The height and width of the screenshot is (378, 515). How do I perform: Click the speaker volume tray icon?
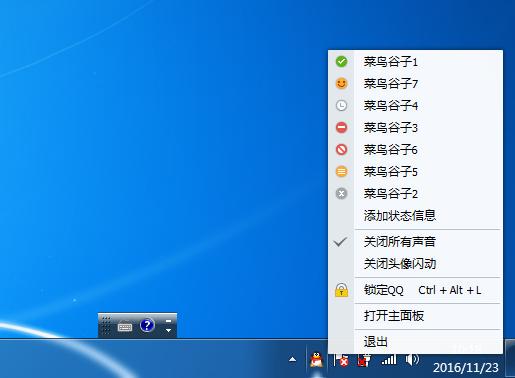point(412,359)
